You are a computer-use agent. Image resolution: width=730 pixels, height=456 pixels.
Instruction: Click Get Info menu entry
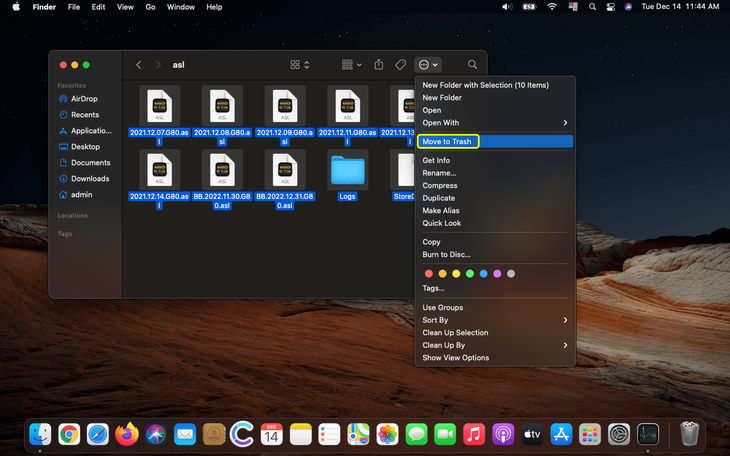[x=436, y=160]
